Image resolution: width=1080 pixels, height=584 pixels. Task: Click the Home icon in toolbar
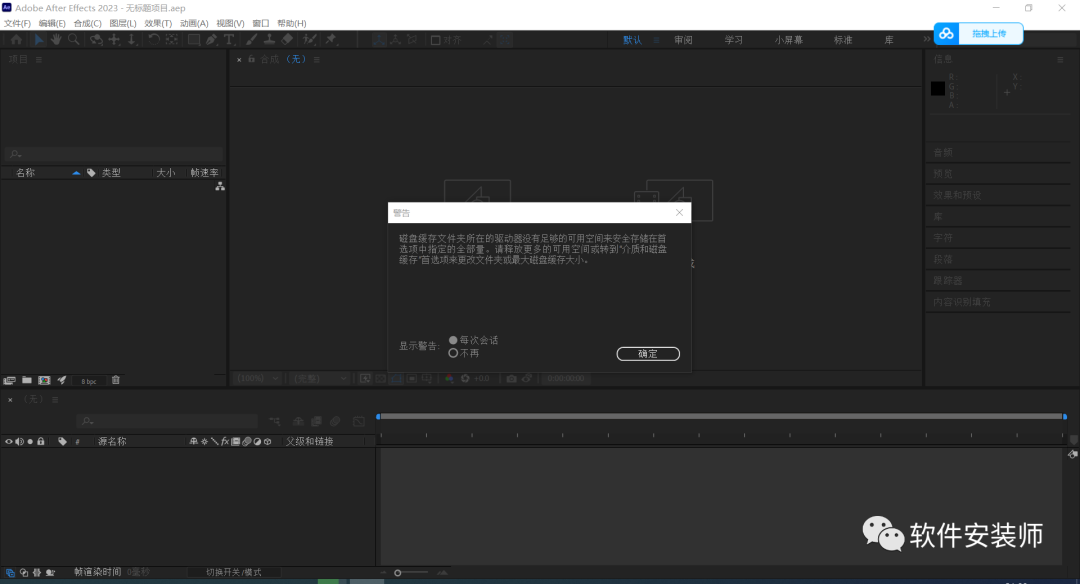(x=17, y=40)
